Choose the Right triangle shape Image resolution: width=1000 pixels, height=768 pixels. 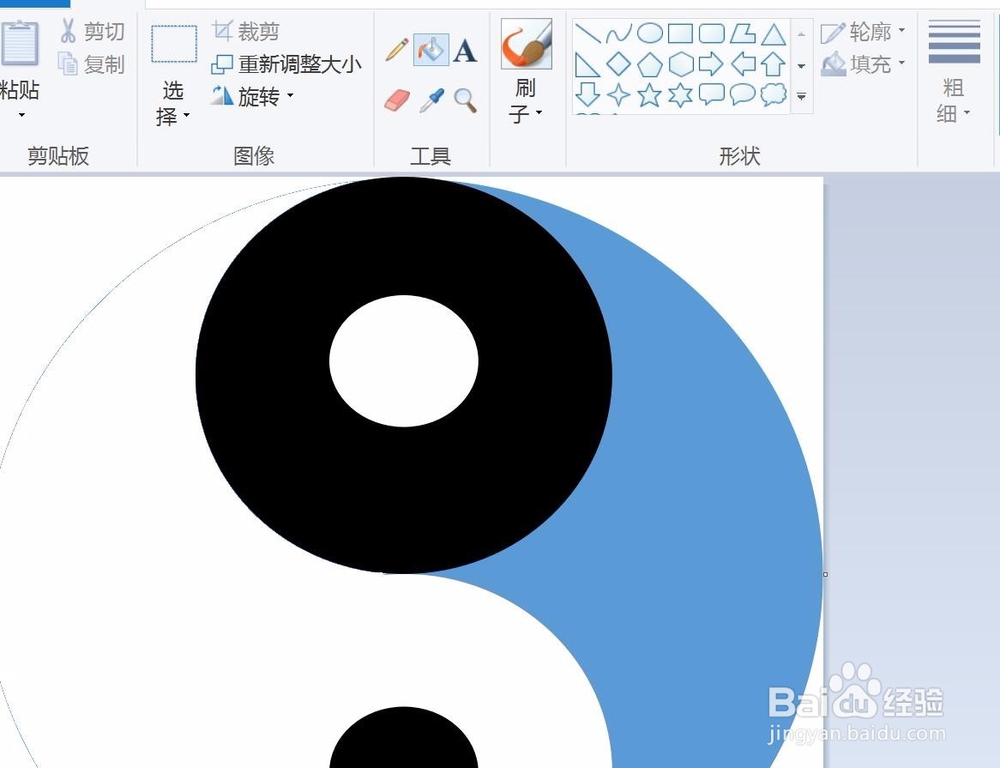click(587, 64)
